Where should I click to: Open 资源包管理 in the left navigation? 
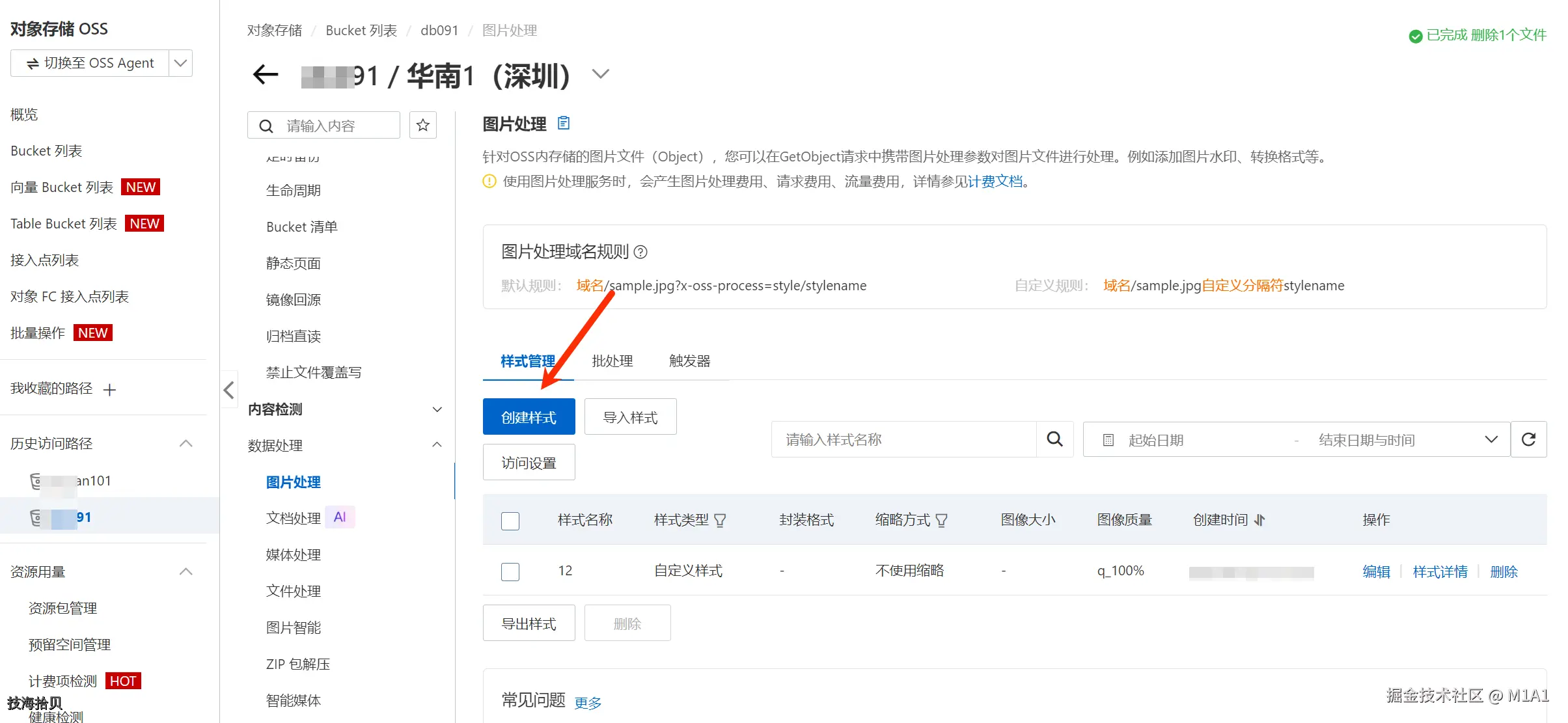point(62,608)
